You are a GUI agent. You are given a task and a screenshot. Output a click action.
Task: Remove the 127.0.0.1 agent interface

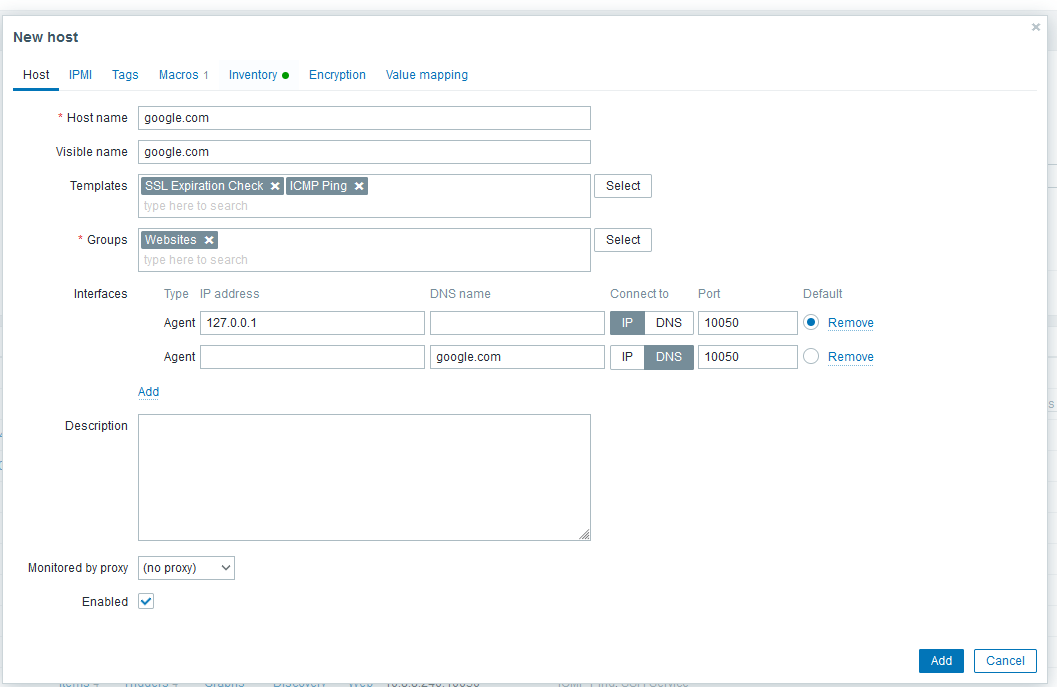point(851,323)
